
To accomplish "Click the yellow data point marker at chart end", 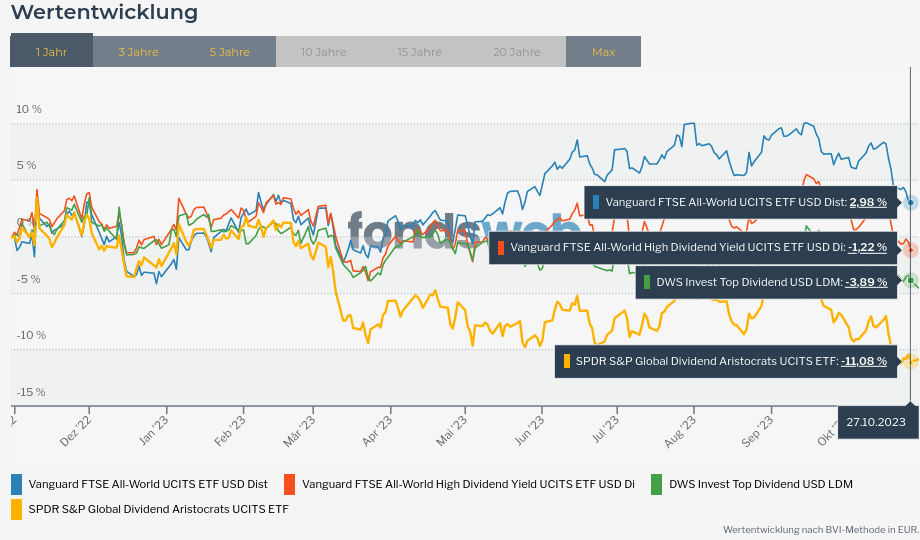I will [911, 360].
